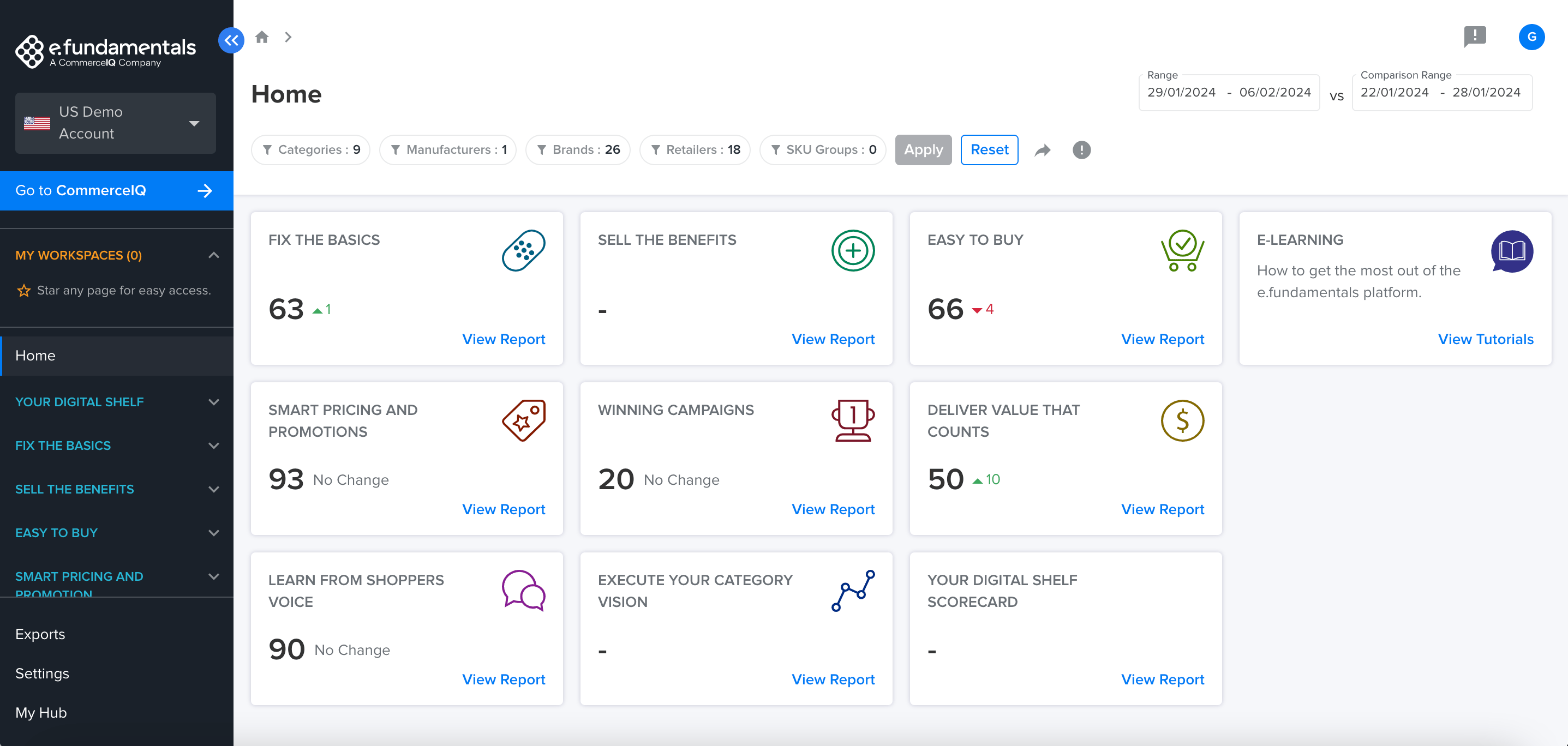Click the Range date field
This screenshot has width=1568, height=746.
(x=1228, y=93)
